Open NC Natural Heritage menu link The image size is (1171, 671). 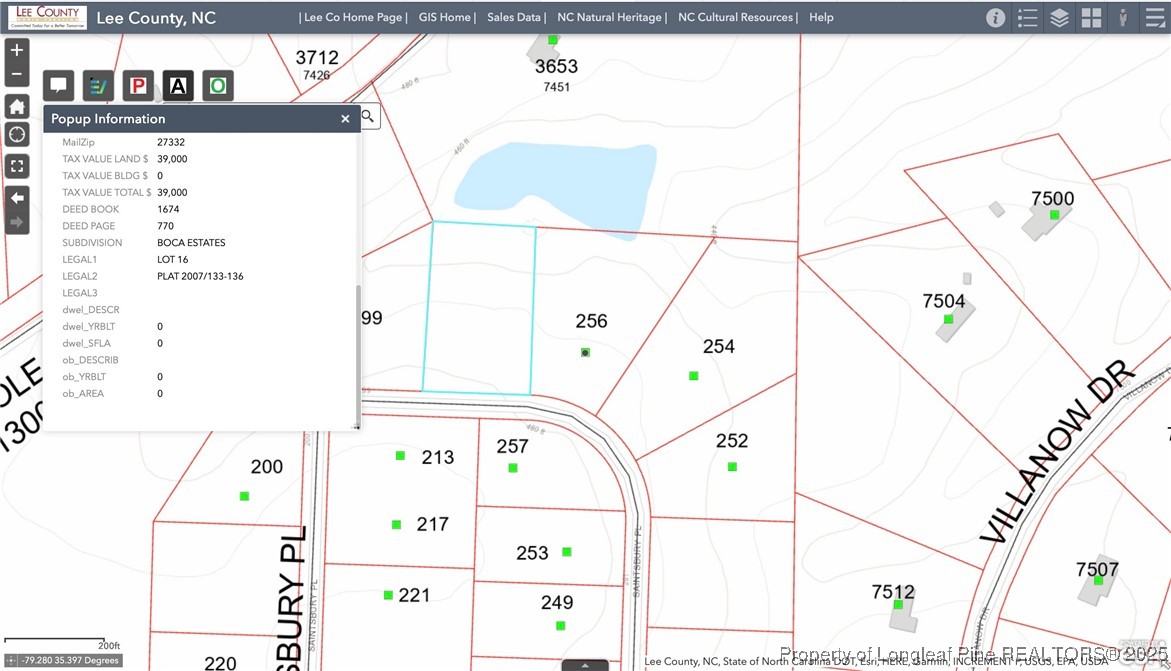pos(609,17)
